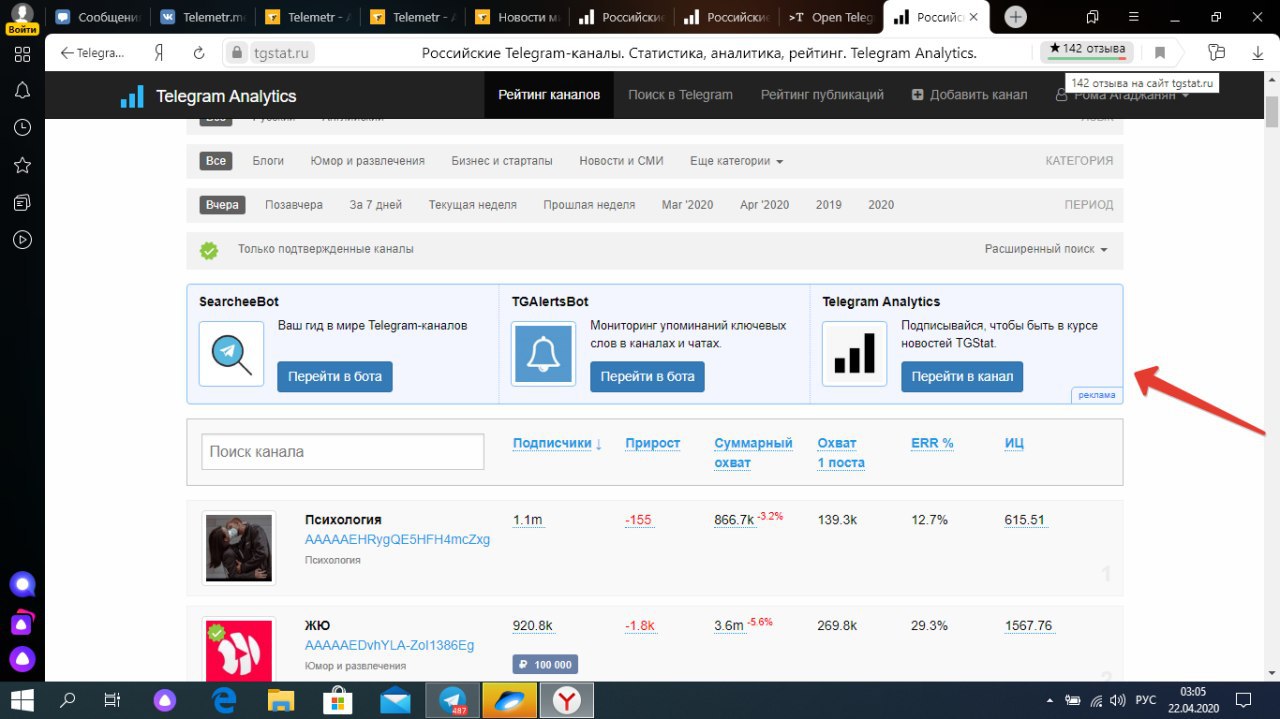Click the Yandex Я home button
This screenshot has width=1280, height=719.
(x=158, y=53)
